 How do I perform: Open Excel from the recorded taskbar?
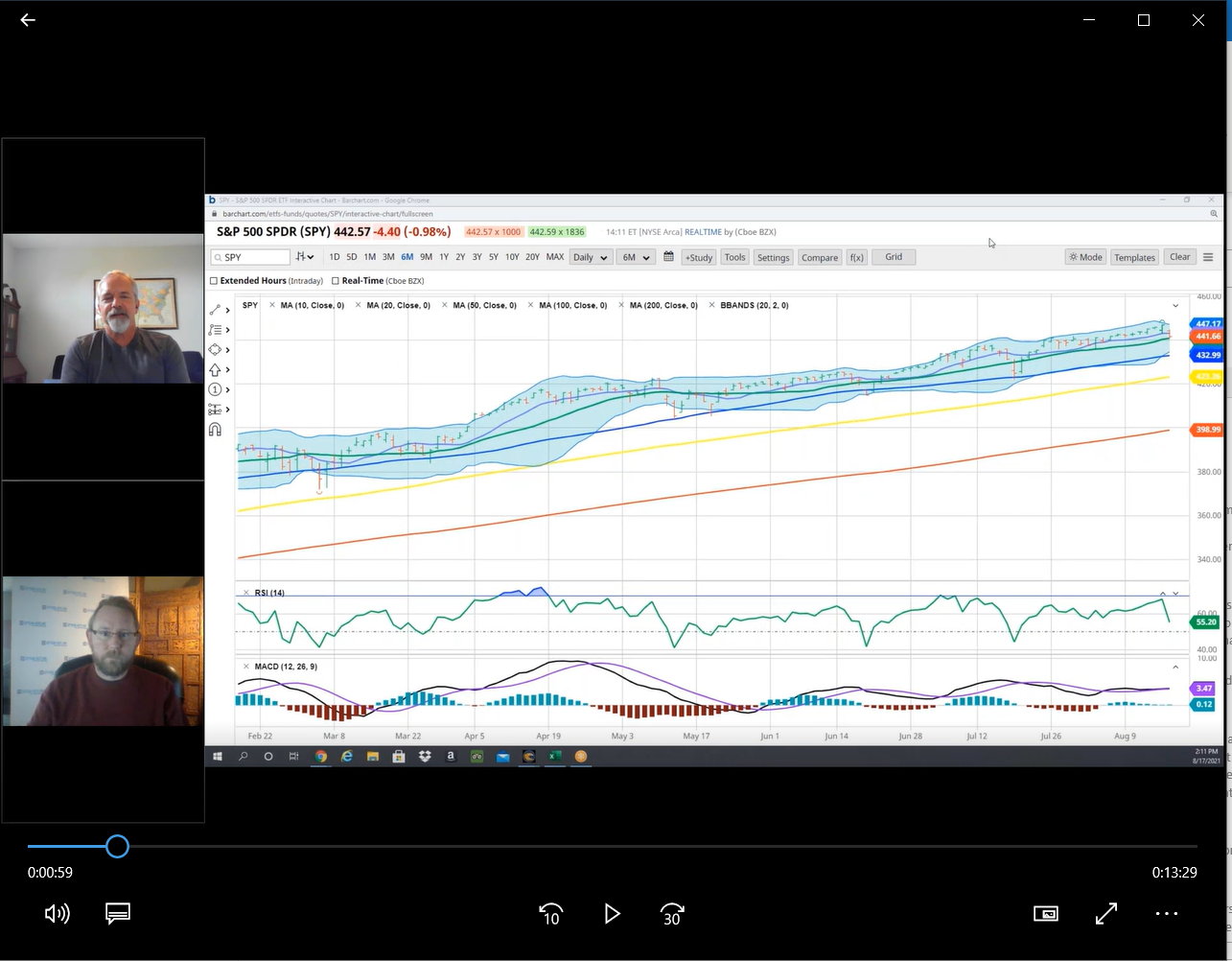pos(554,756)
